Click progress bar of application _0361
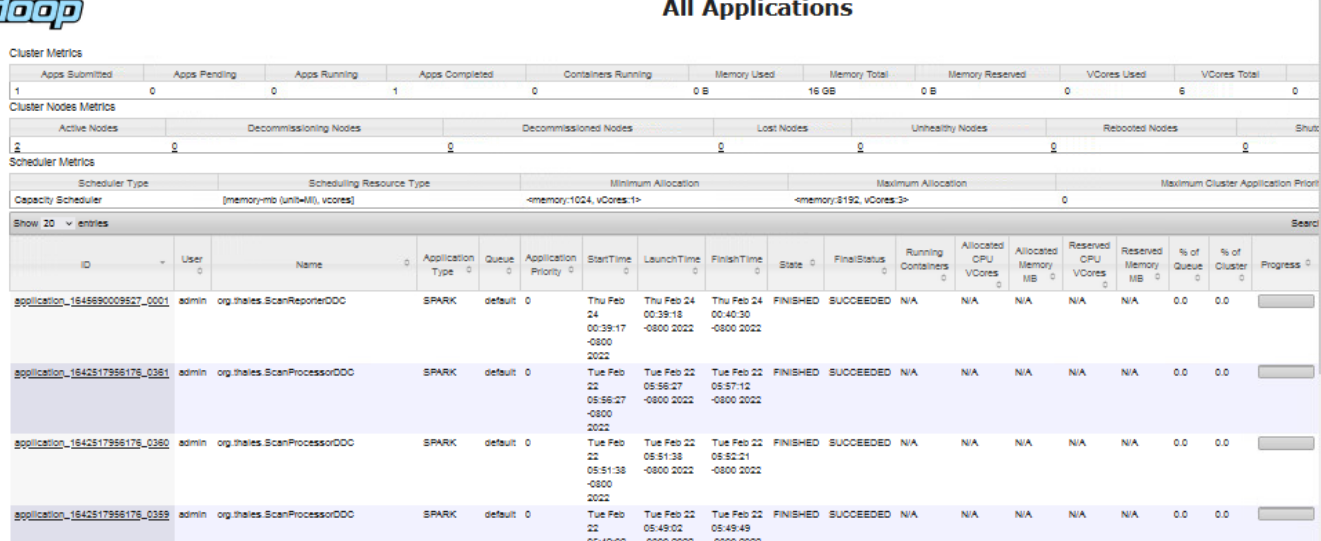1321x541 pixels. click(1285, 372)
